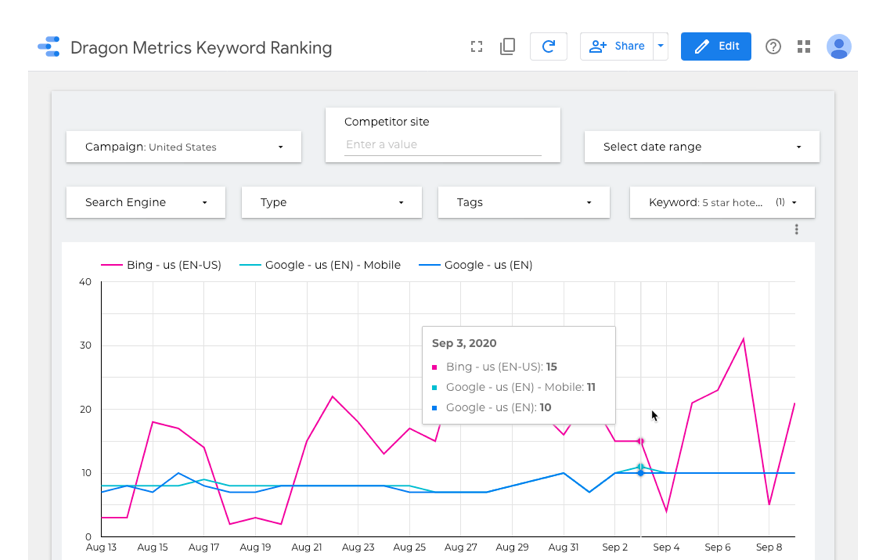Click the Aug 21 axis label
This screenshot has width=888, height=560.
(306, 548)
